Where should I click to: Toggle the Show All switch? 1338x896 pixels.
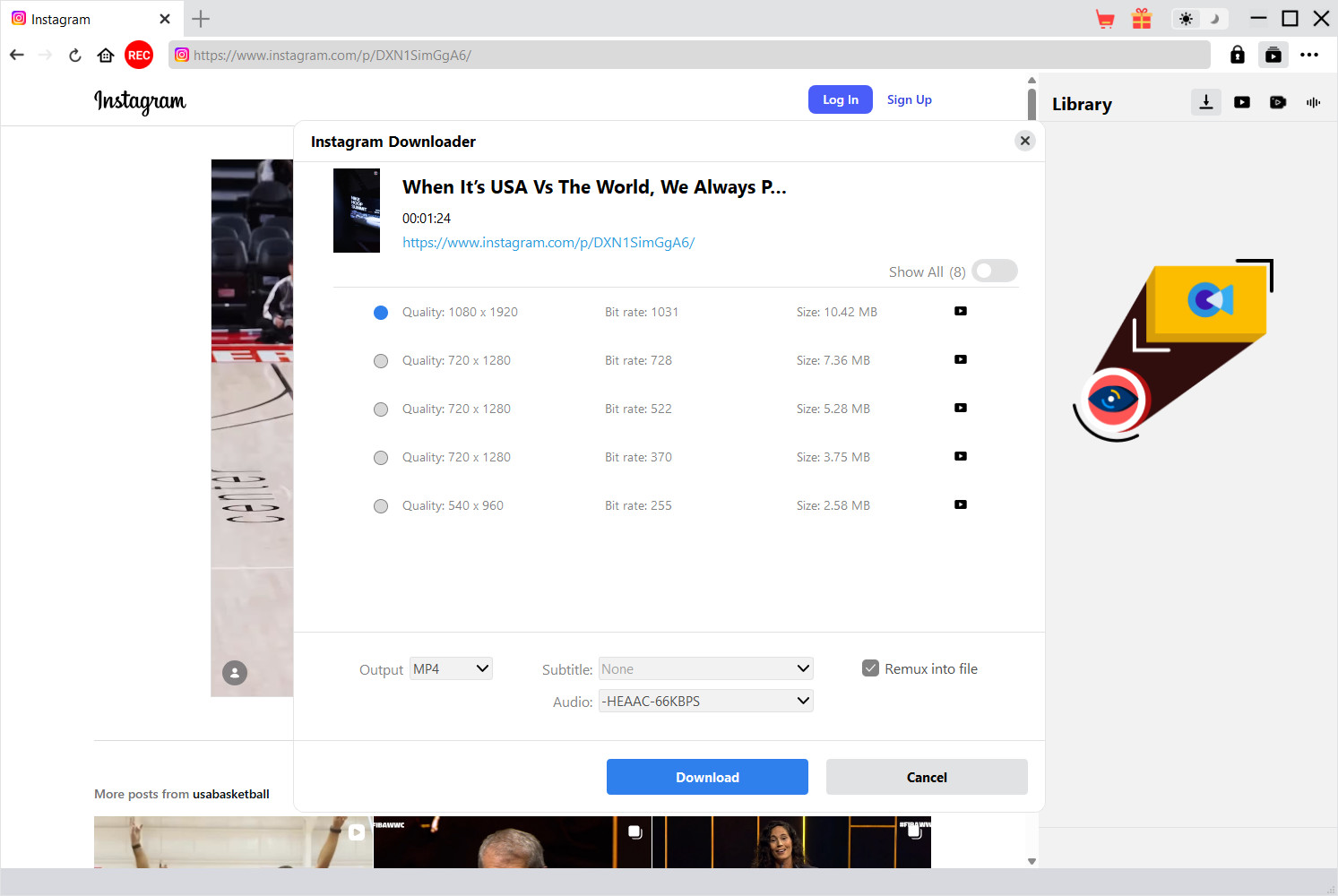995,271
